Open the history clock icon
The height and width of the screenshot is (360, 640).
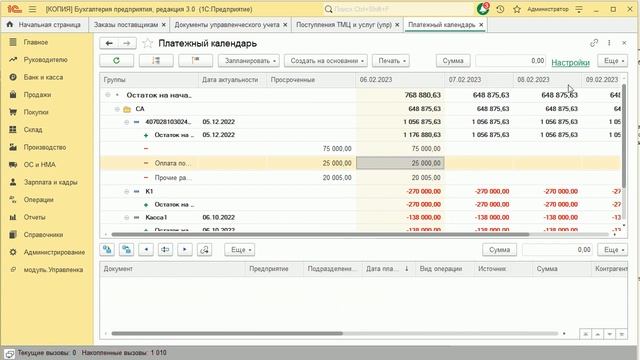click(500, 9)
